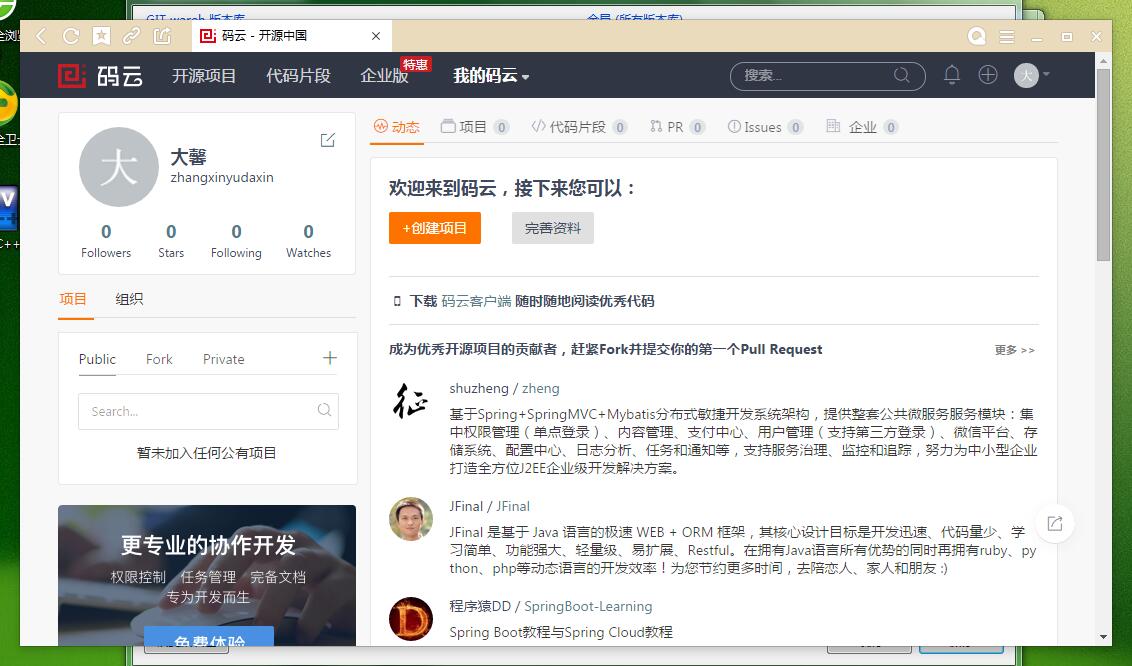Click the +创建项目 button
The image size is (1132, 666).
[x=435, y=228]
